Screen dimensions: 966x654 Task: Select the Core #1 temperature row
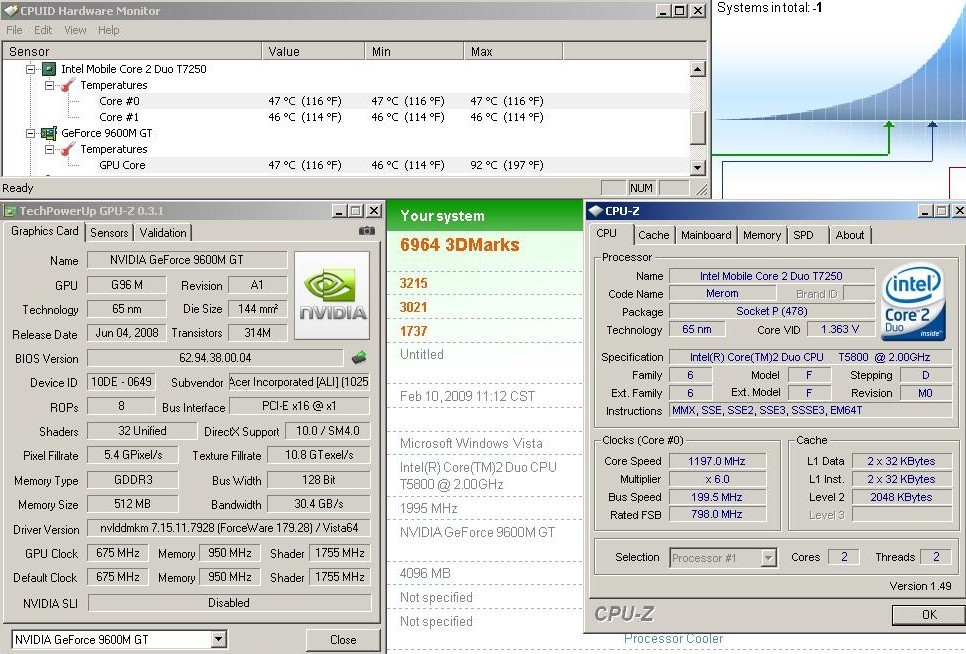(346, 117)
